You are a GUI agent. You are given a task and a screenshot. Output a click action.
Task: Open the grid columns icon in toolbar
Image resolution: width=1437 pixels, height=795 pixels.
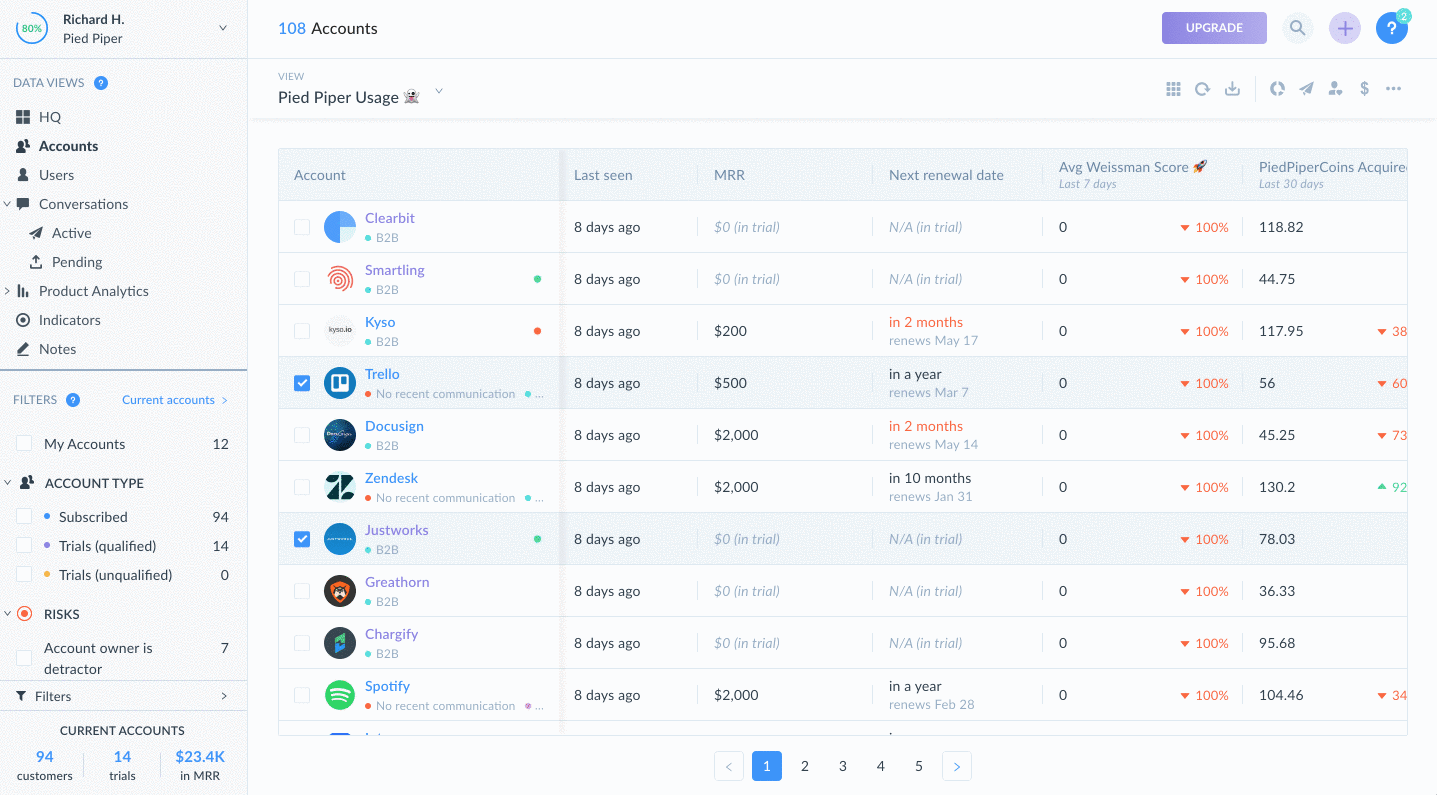pos(1173,89)
